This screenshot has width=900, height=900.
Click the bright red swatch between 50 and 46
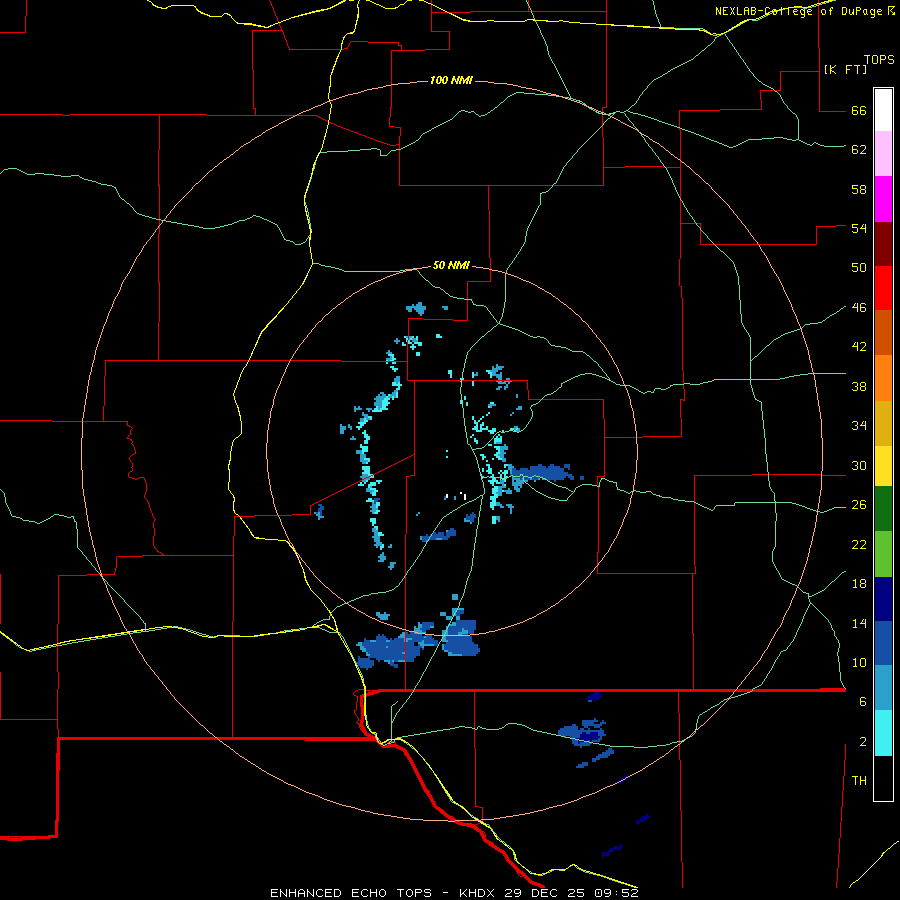point(883,288)
